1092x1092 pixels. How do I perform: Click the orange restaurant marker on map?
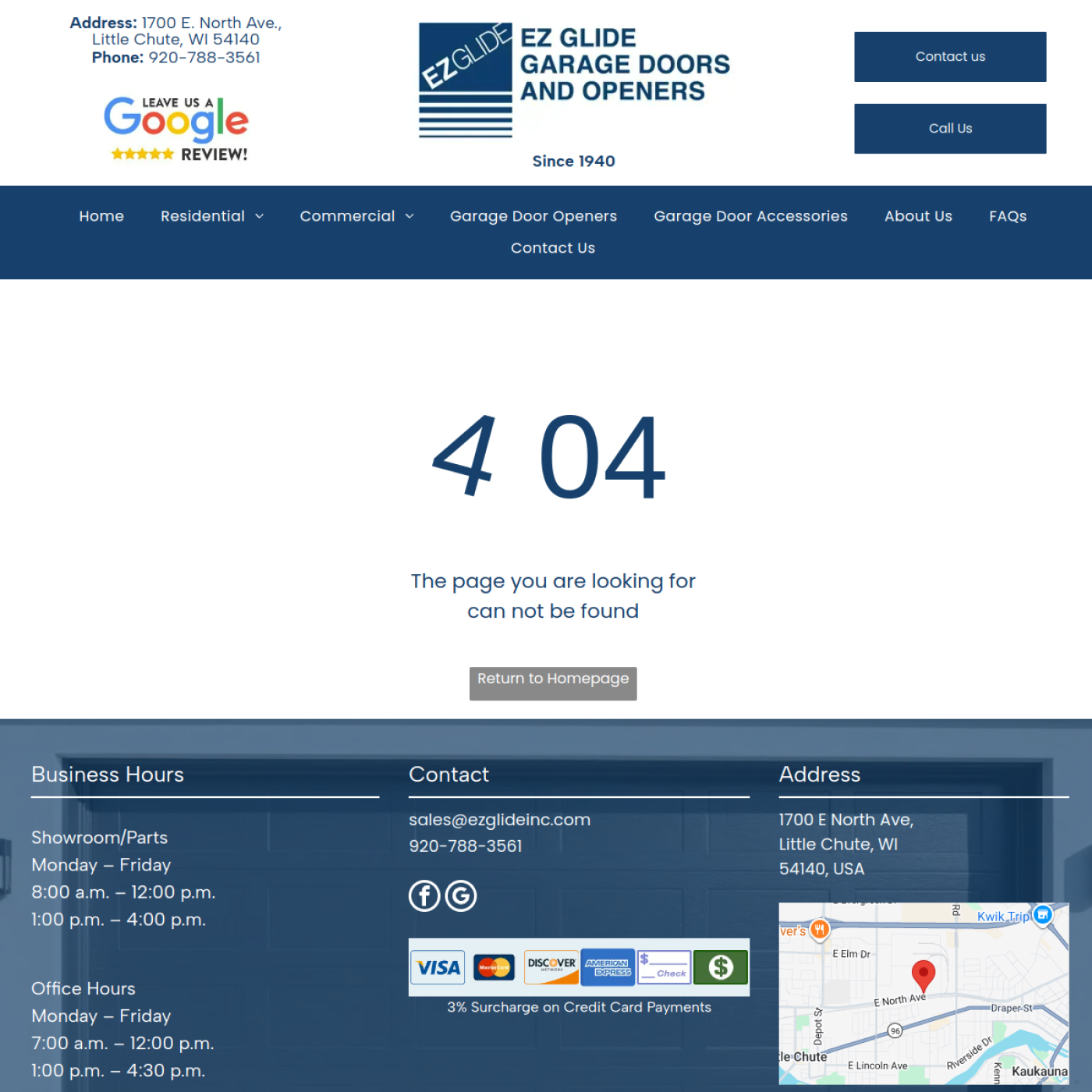click(x=819, y=929)
